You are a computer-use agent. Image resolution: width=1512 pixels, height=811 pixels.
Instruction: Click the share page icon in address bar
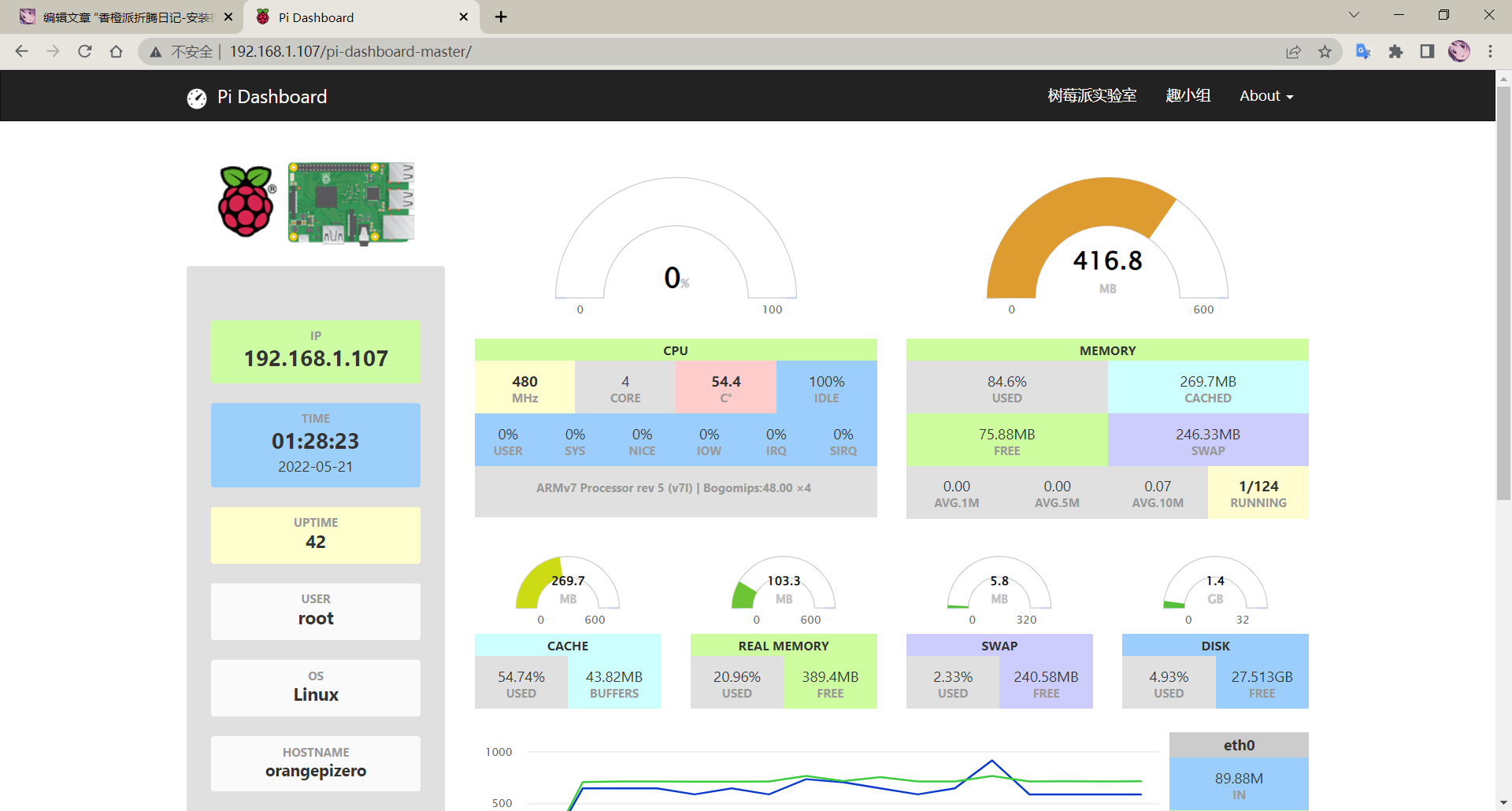pos(1293,51)
